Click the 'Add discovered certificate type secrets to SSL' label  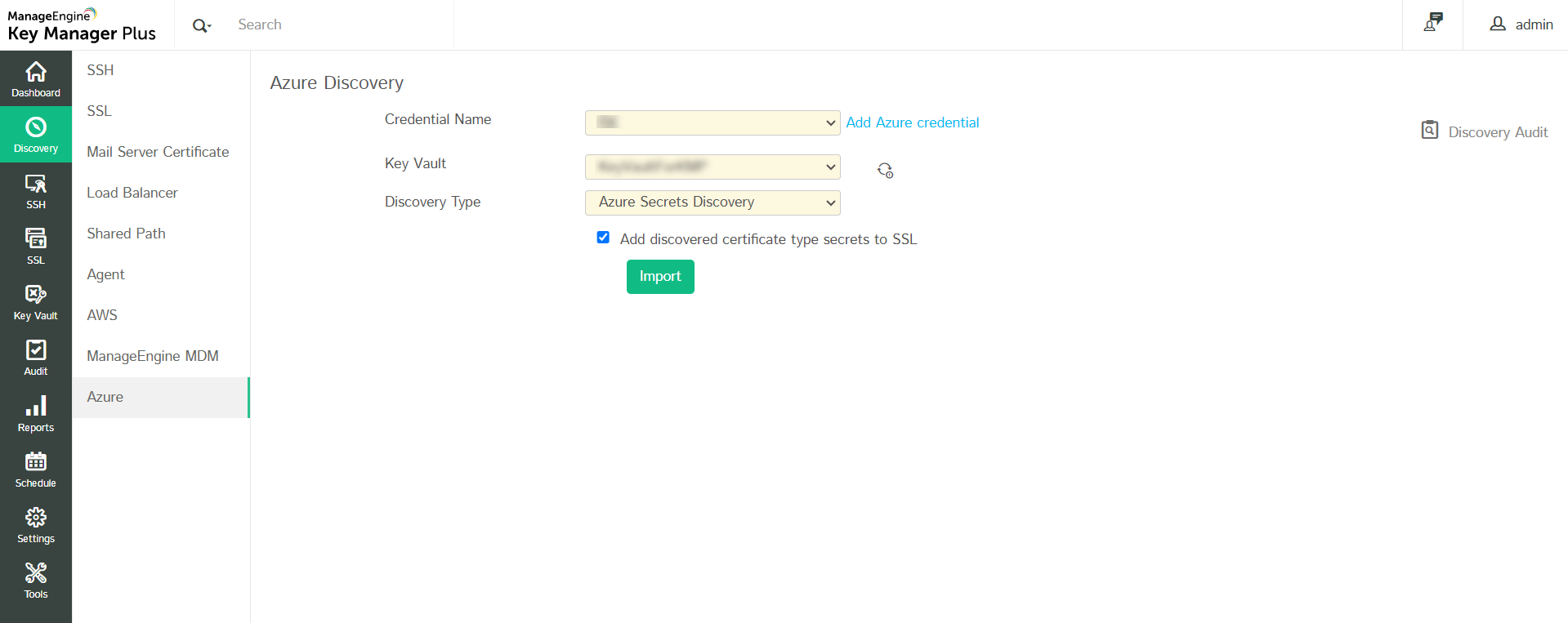pyautogui.click(x=768, y=239)
